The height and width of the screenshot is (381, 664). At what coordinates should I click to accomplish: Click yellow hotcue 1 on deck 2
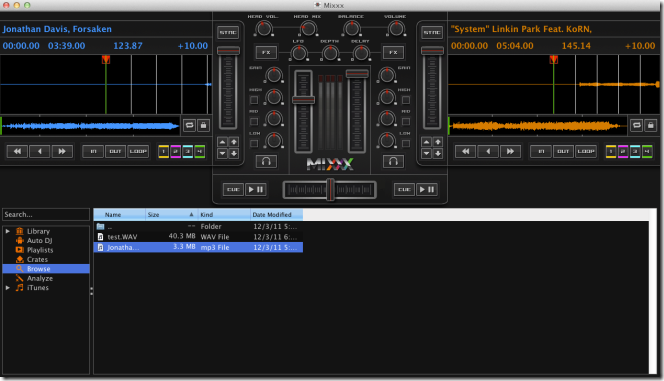pyautogui.click(x=611, y=151)
